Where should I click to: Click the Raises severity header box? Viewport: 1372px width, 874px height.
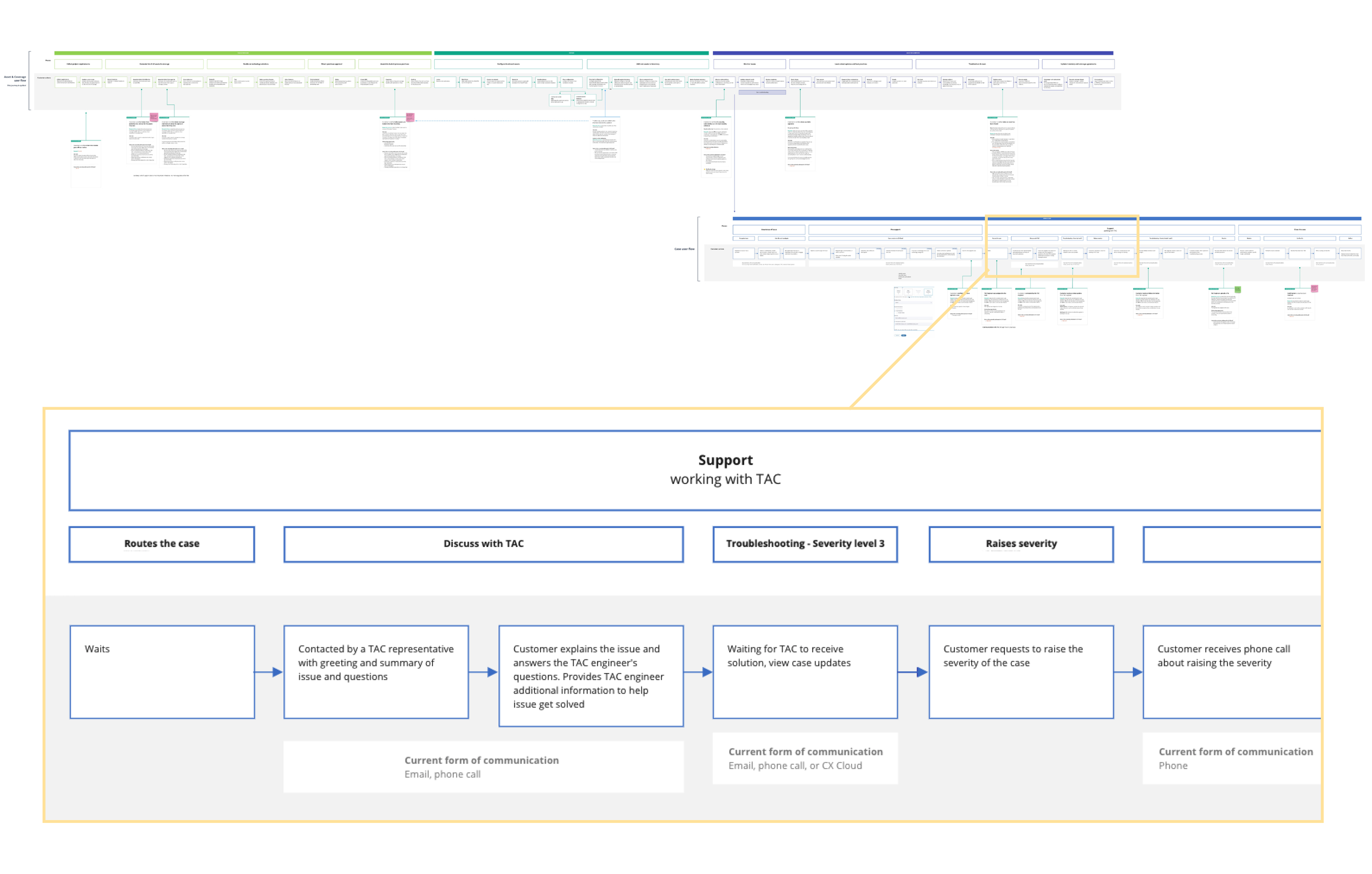(x=1020, y=544)
